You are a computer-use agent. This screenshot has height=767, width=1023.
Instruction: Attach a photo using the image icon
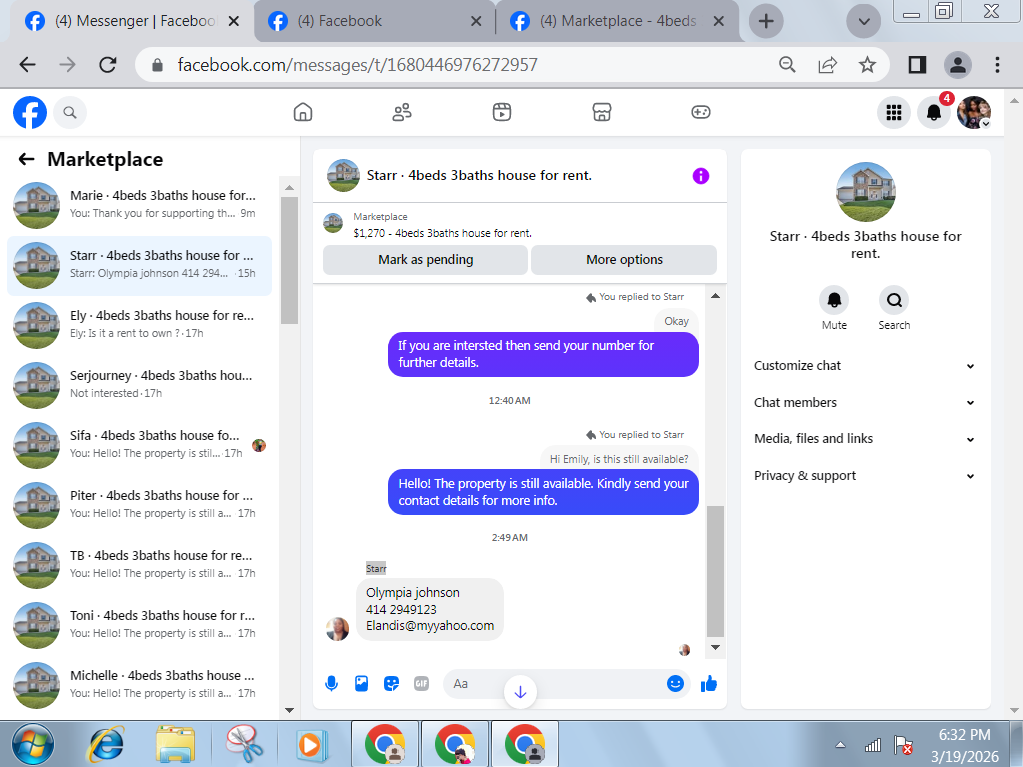point(361,684)
